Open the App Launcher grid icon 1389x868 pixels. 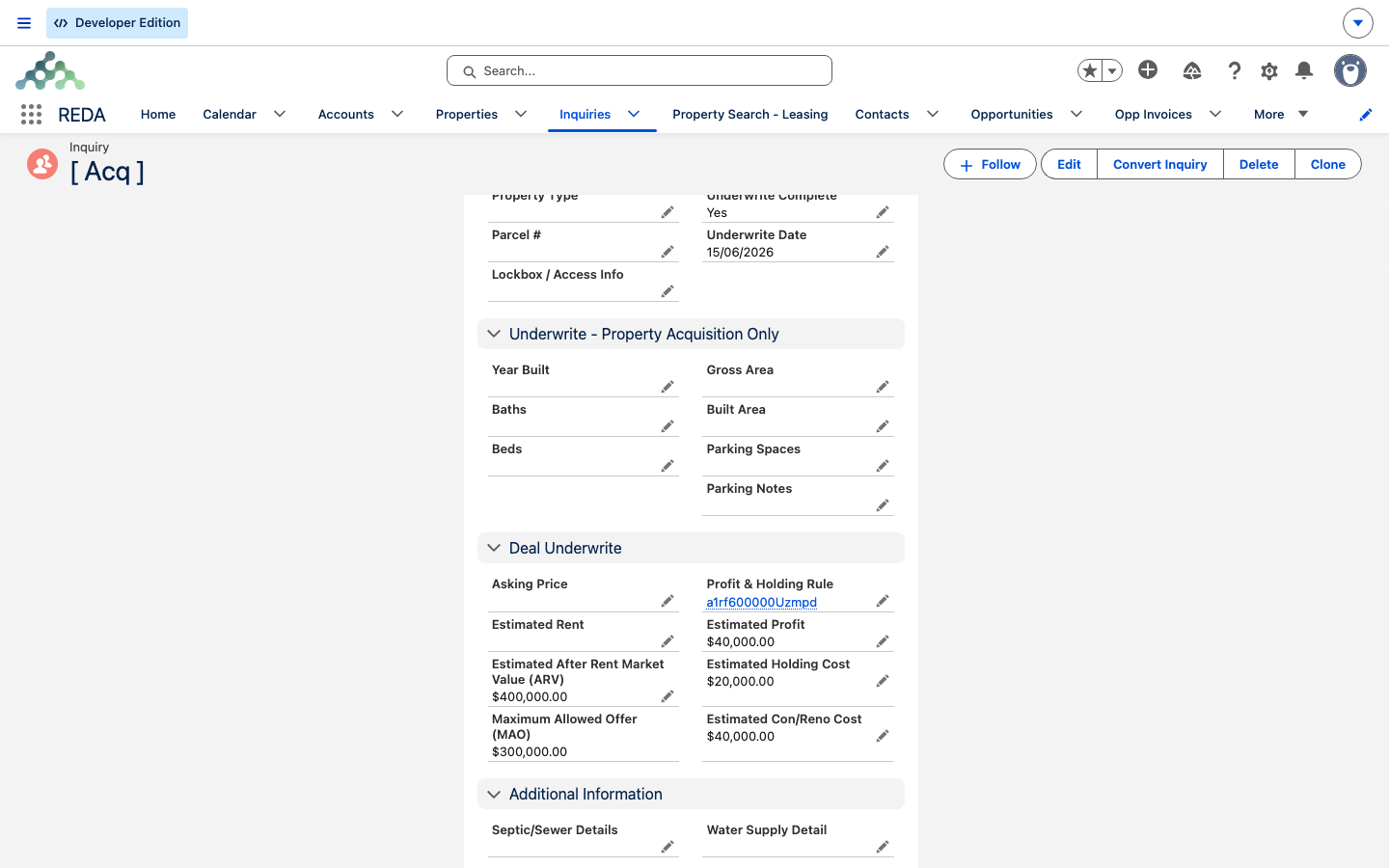31,115
